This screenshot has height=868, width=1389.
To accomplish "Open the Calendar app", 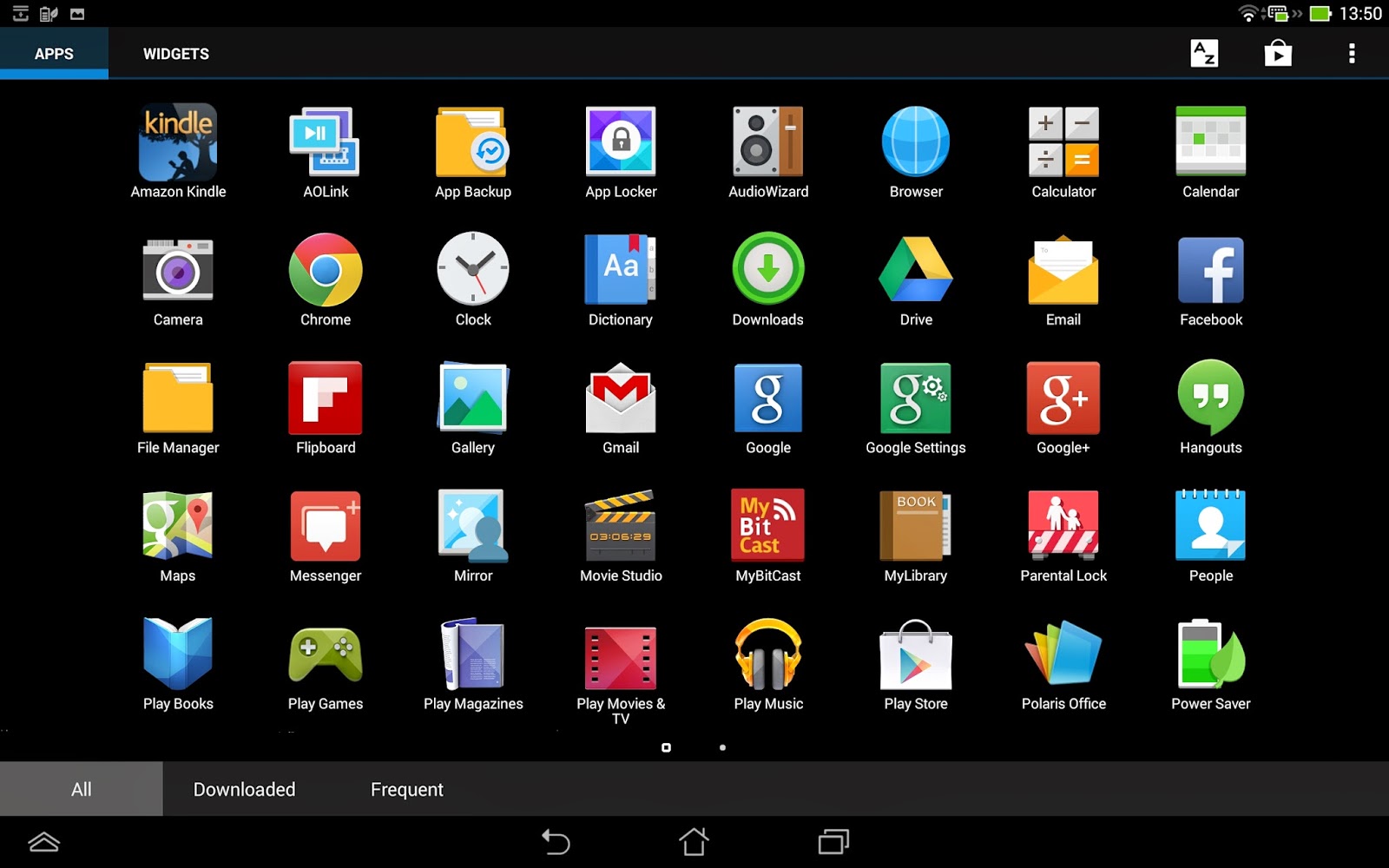I will (1211, 152).
